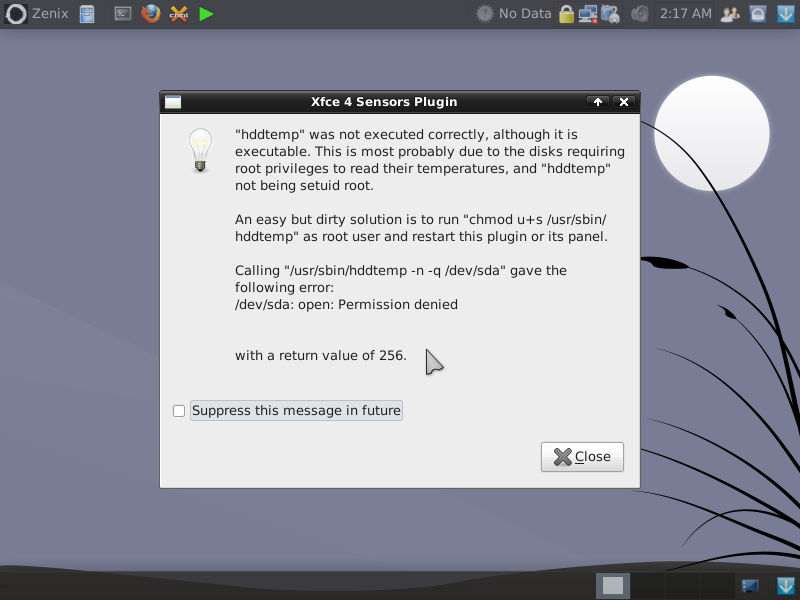This screenshot has width=800, height=600.
Task: Start the XChat launcher in the panel
Action: tap(179, 14)
